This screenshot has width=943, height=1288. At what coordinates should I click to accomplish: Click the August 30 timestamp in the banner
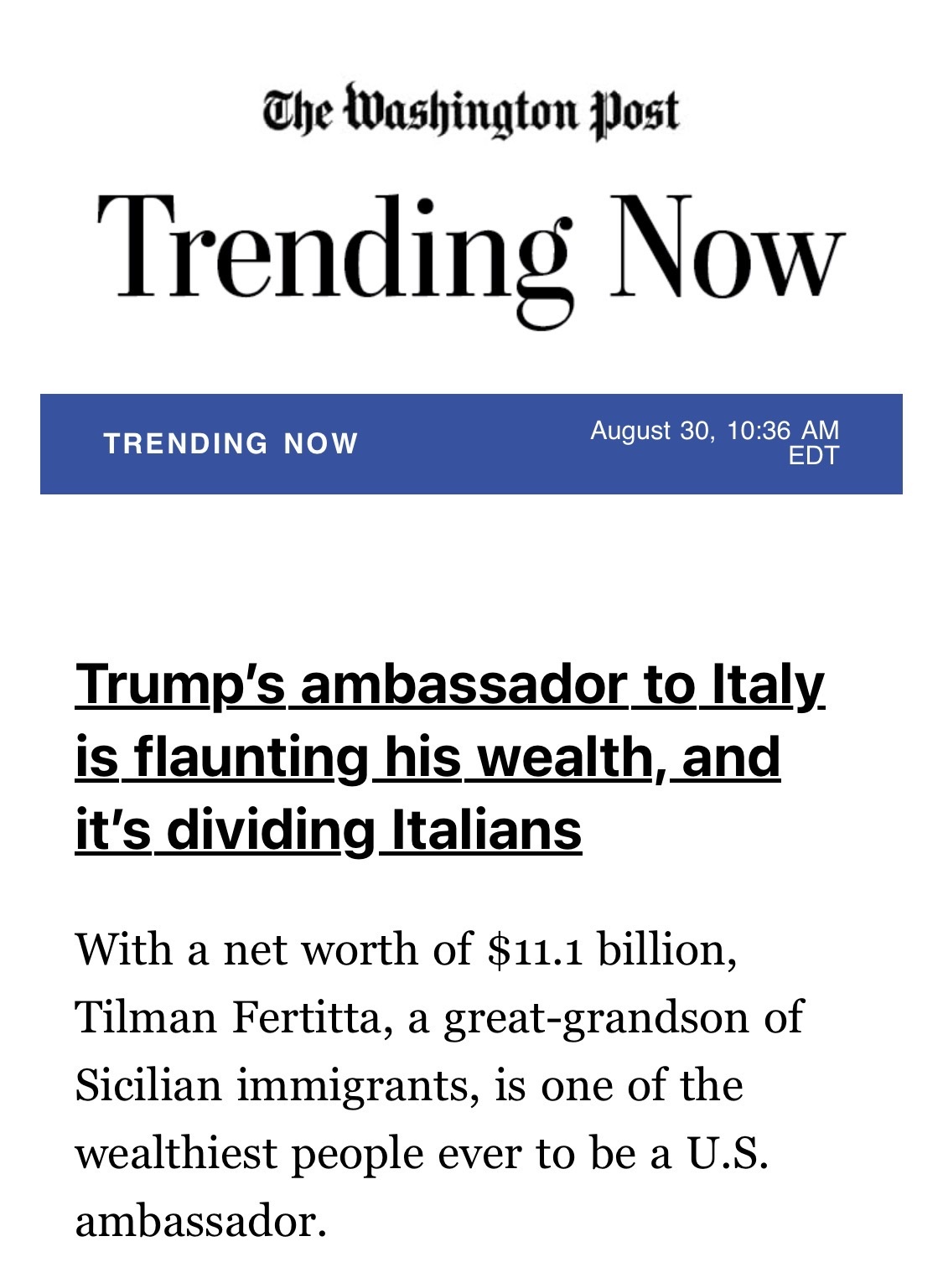tap(714, 430)
